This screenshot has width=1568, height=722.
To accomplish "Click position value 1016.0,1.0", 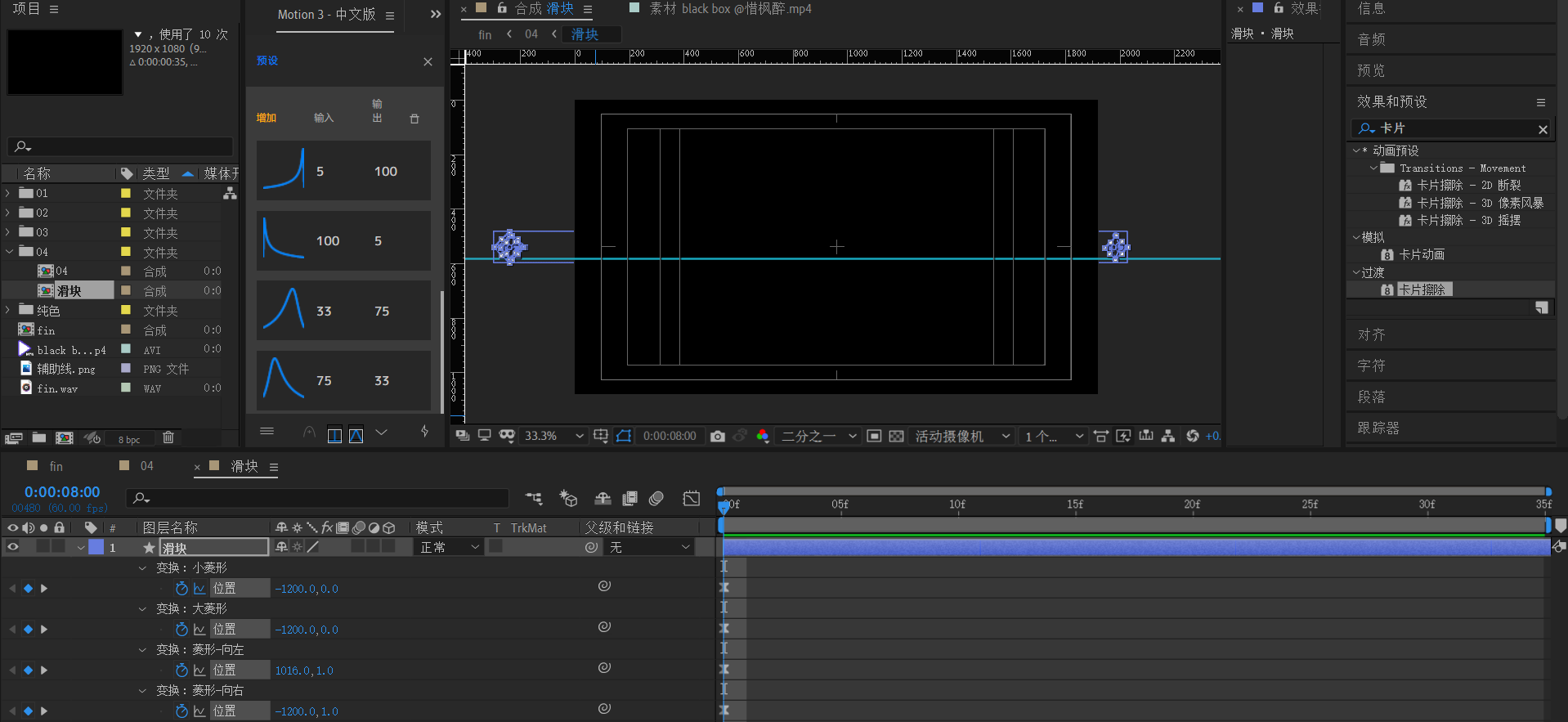I will point(304,670).
